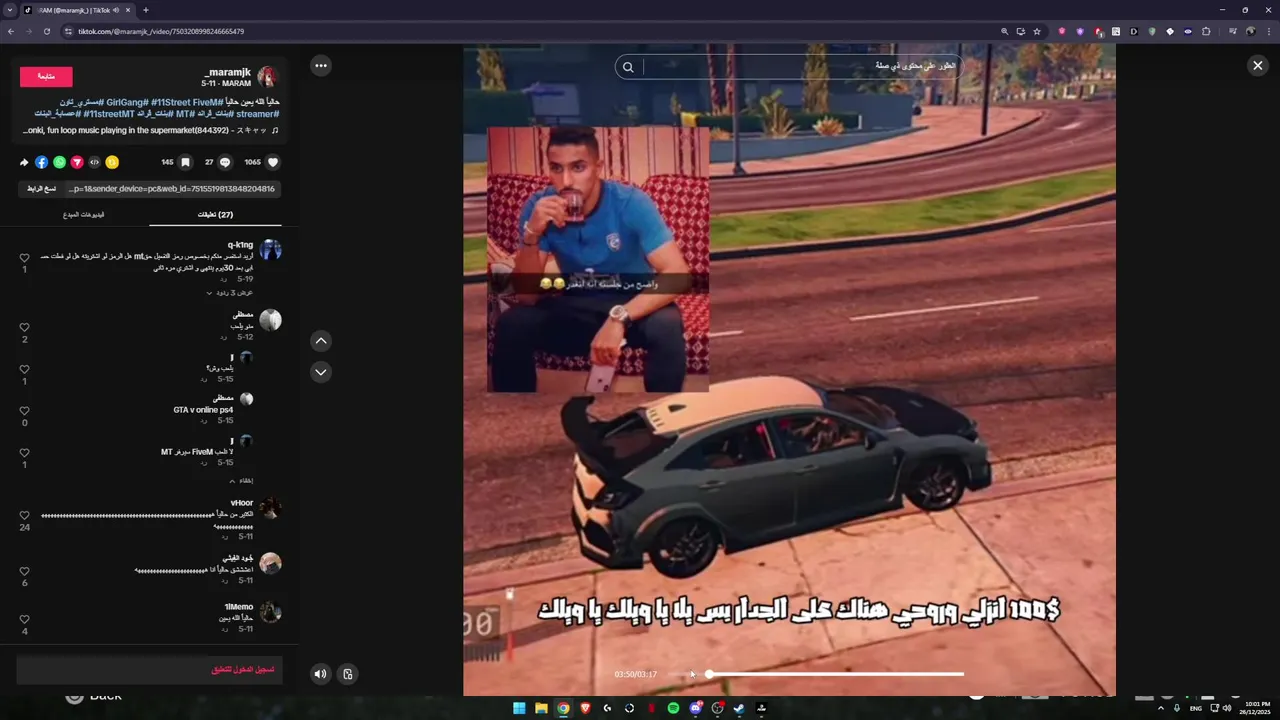Share the video to Facebook

coord(41,162)
